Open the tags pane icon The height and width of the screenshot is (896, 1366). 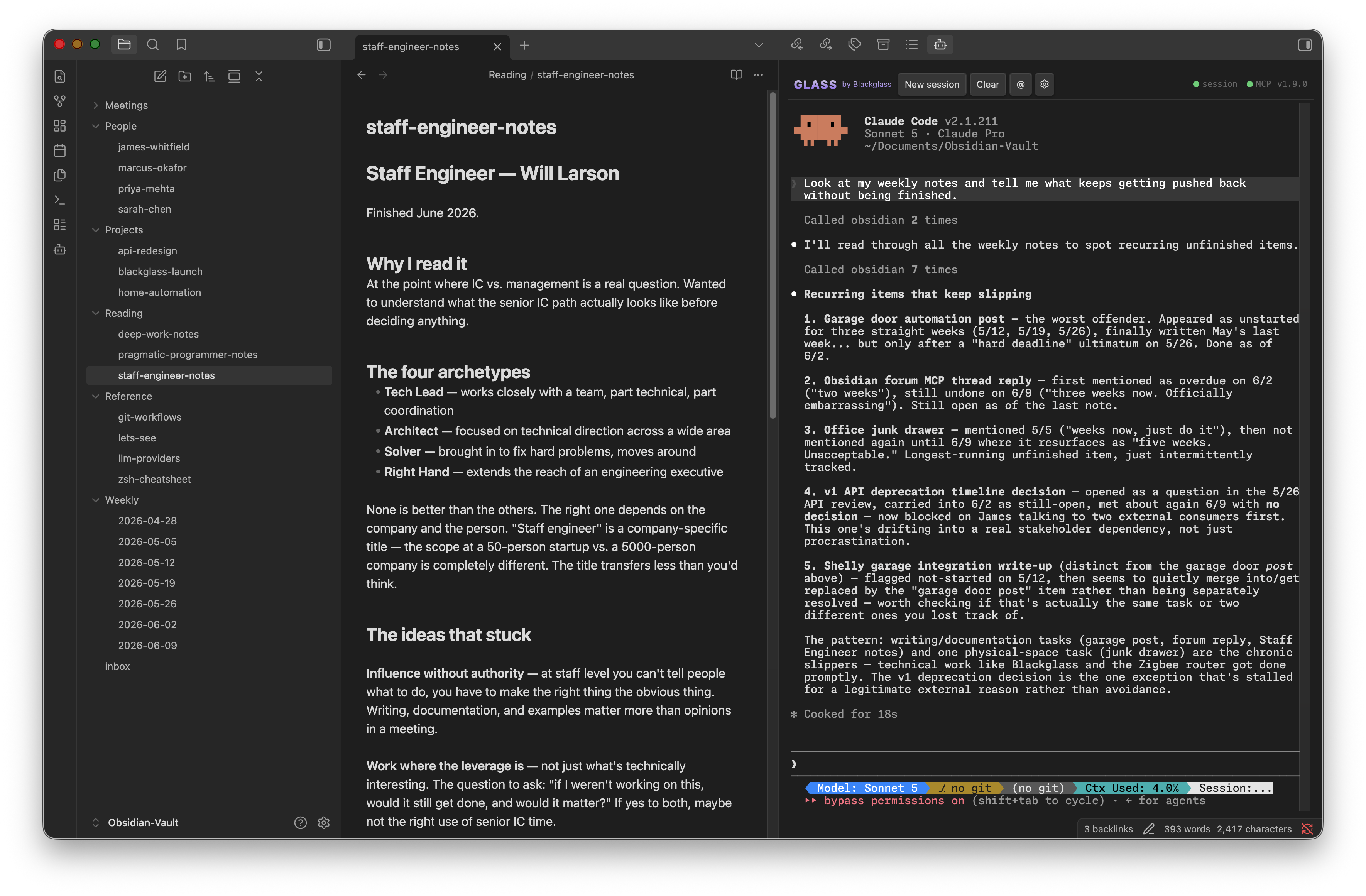[x=854, y=44]
